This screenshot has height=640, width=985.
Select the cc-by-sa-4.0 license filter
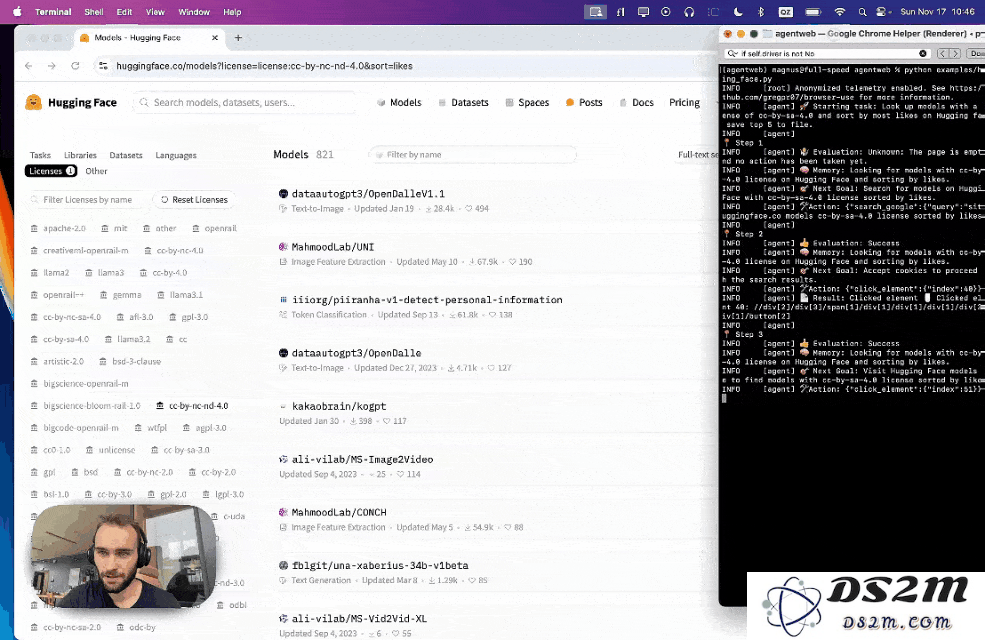(x=60, y=339)
